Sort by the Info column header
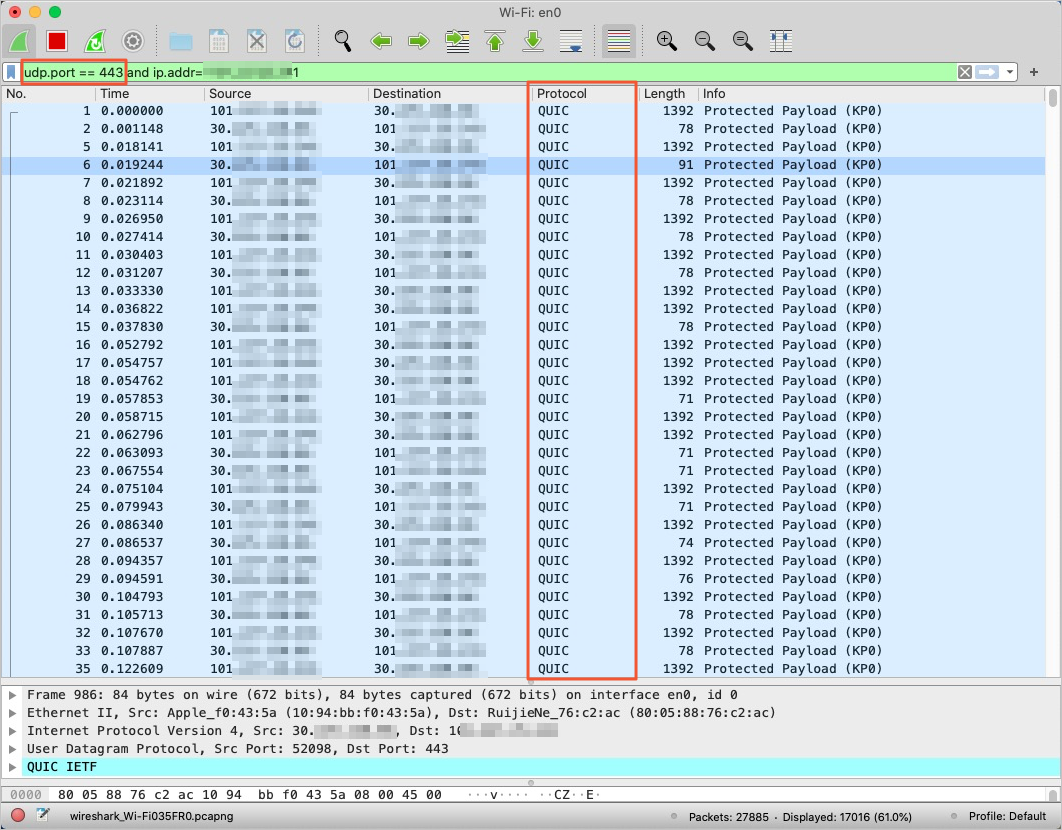 (872, 94)
